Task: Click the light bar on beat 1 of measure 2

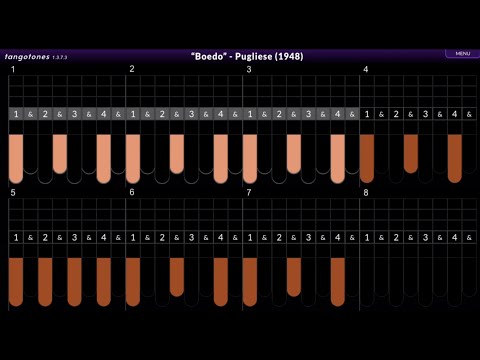Action: coord(133,159)
